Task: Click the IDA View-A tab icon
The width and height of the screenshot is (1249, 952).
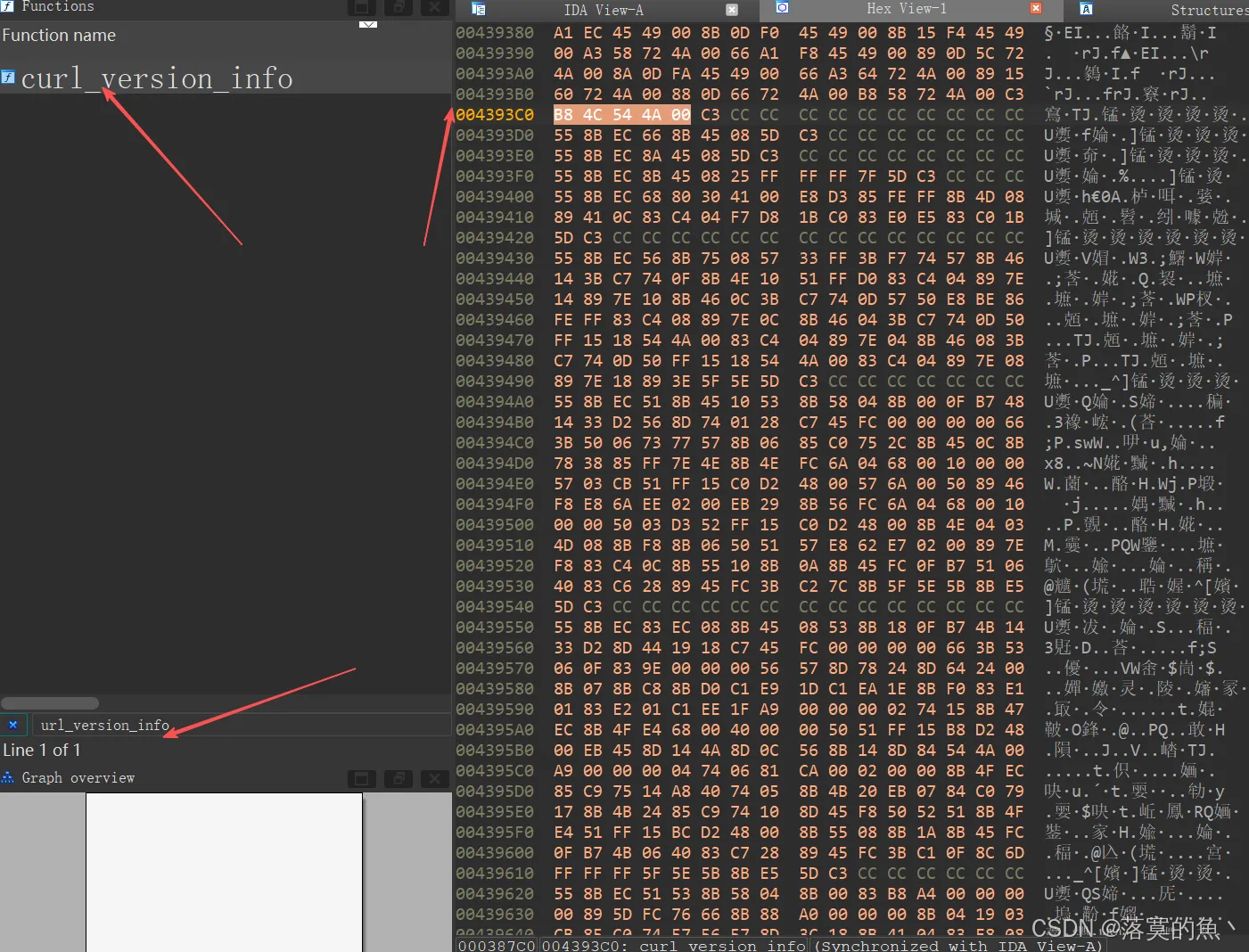Action: click(x=479, y=9)
